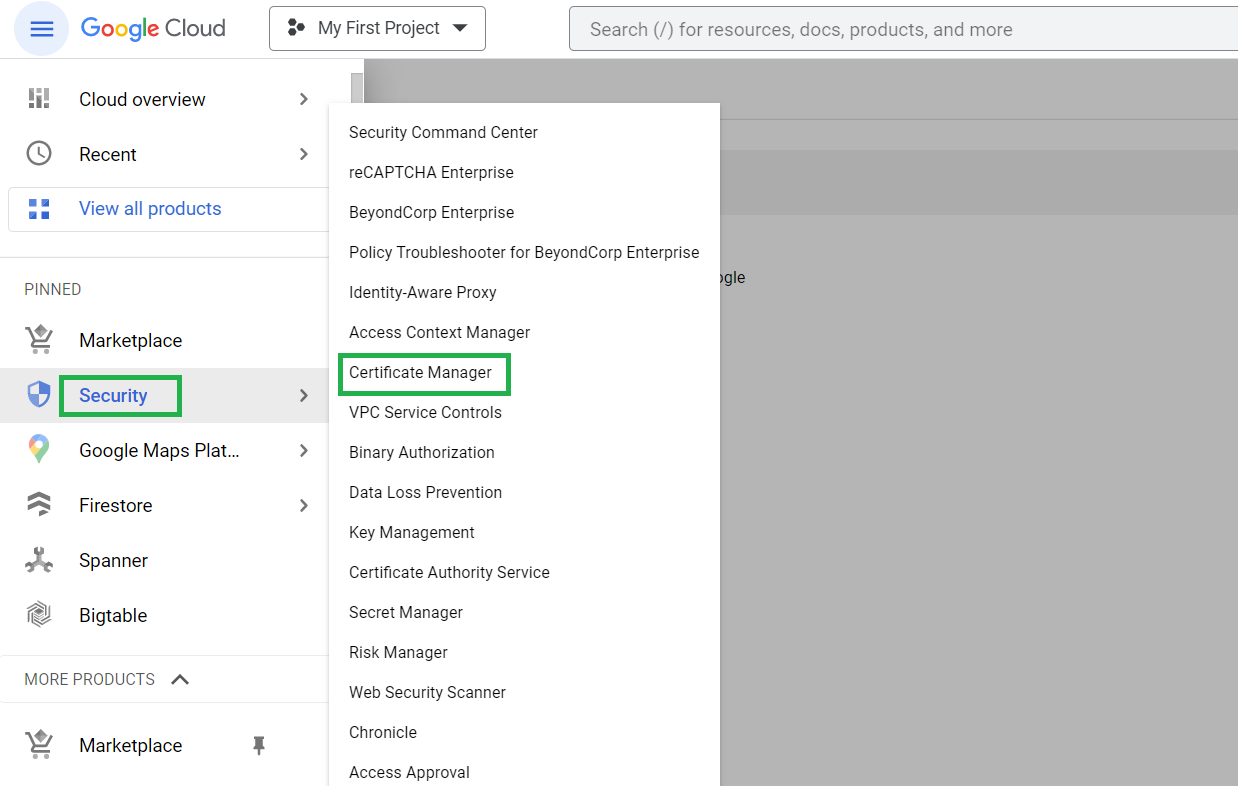Viewport: 1238px width, 786px height.
Task: Click the Firestore icon
Action: pos(39,505)
